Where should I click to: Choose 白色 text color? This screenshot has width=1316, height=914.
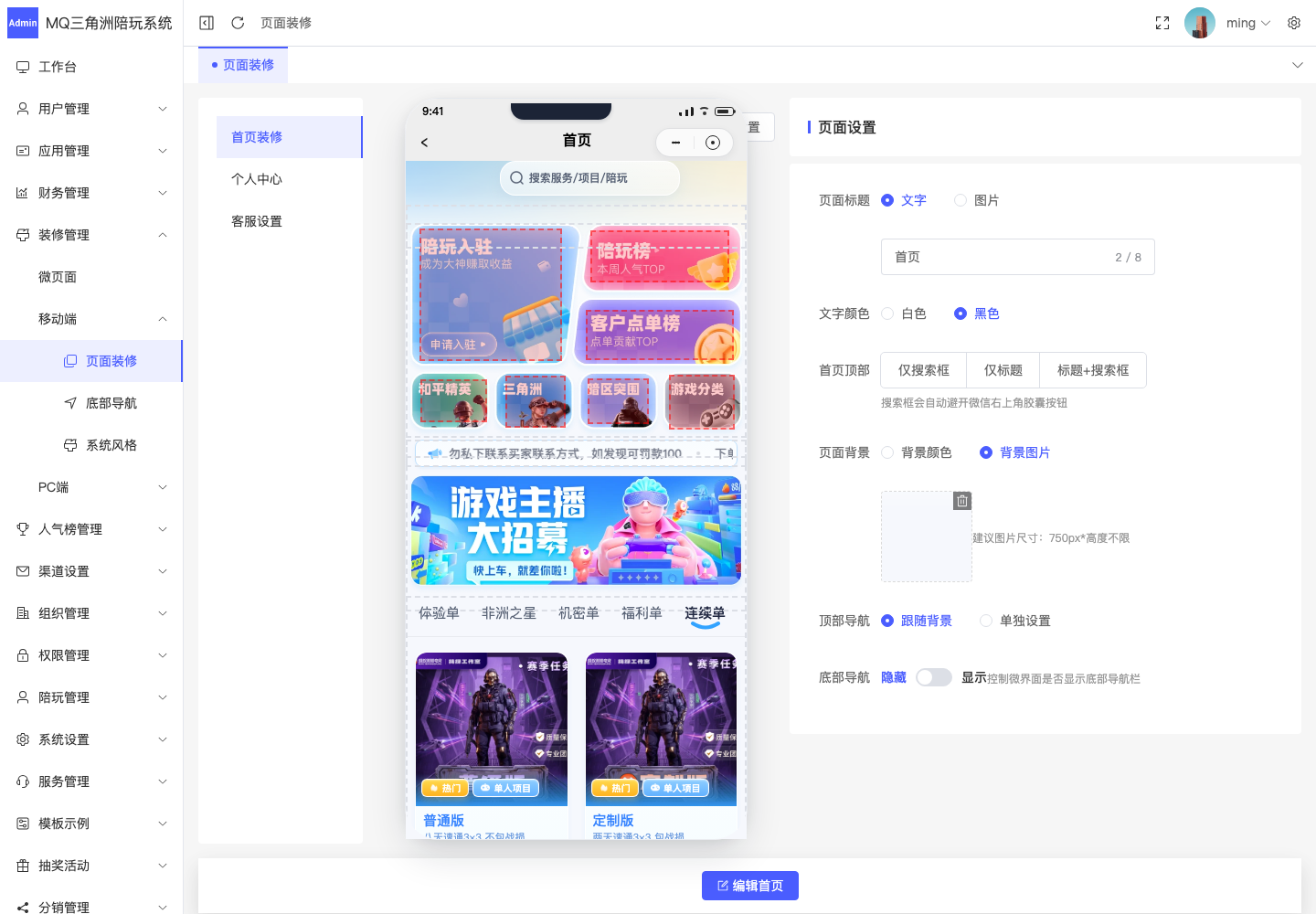click(x=904, y=314)
